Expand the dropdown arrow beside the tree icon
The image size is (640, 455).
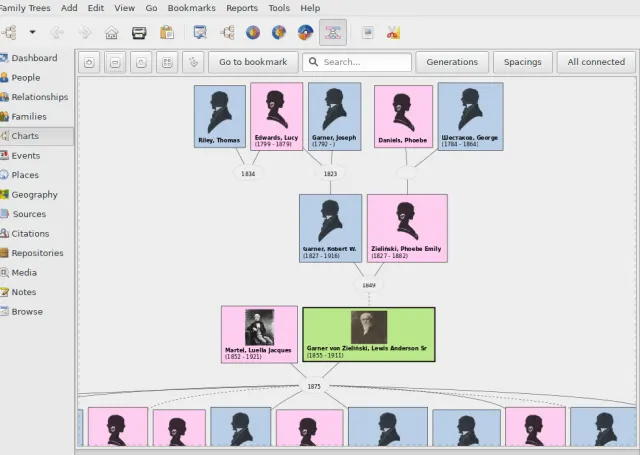(32, 32)
